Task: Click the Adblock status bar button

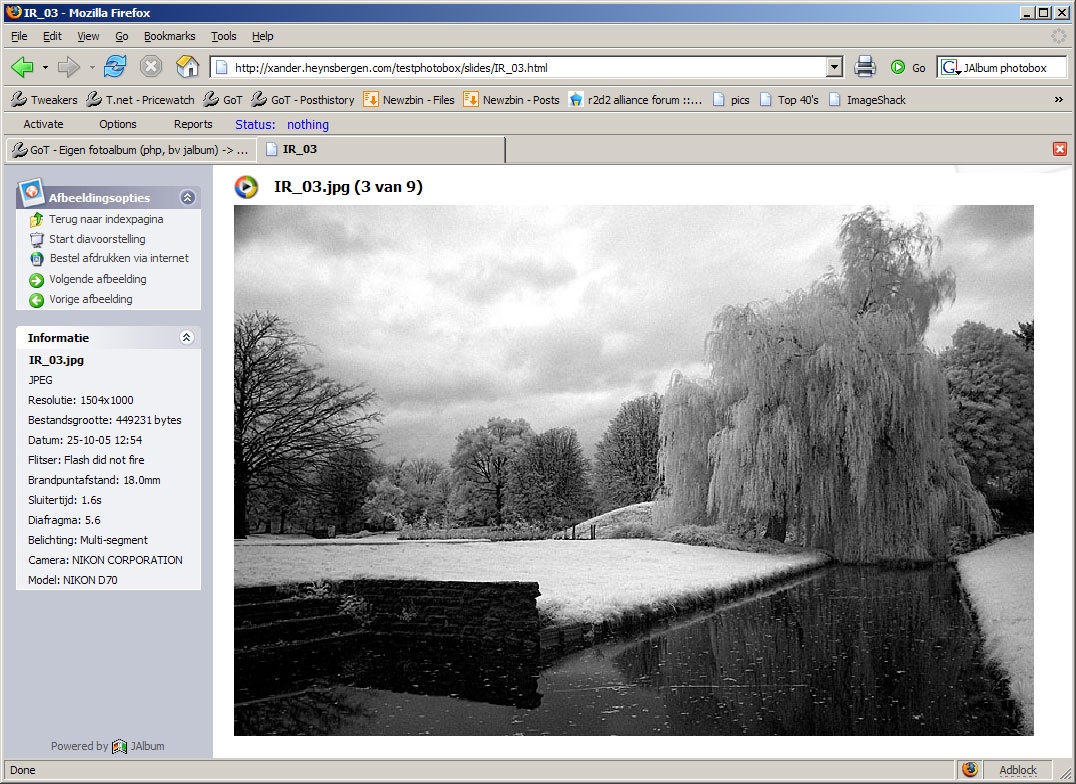Action: click(1018, 770)
